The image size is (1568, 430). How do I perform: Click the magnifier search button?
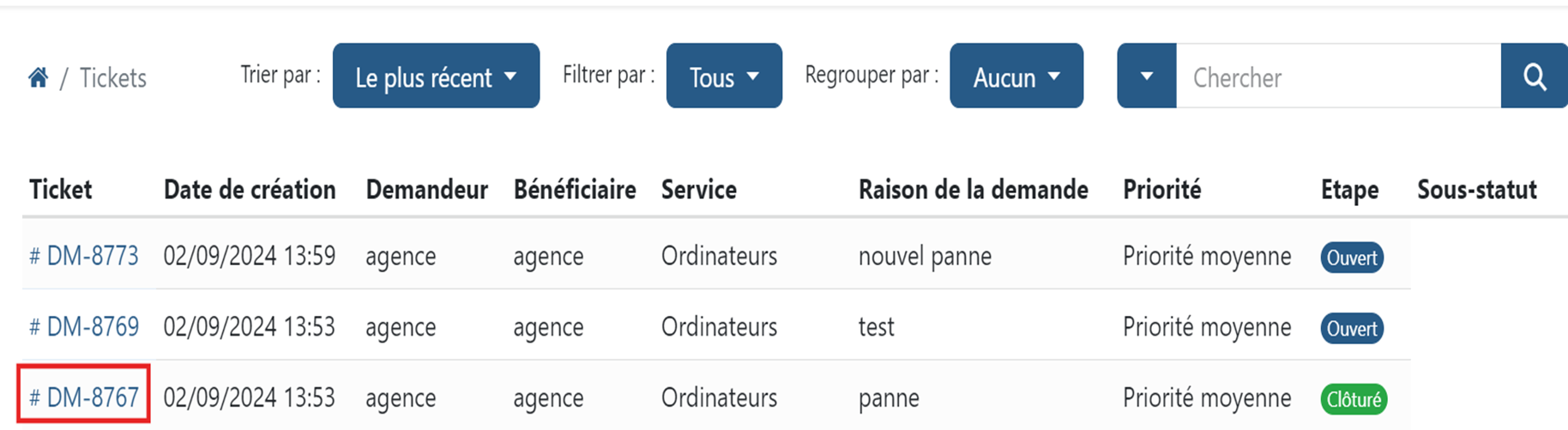(1535, 76)
